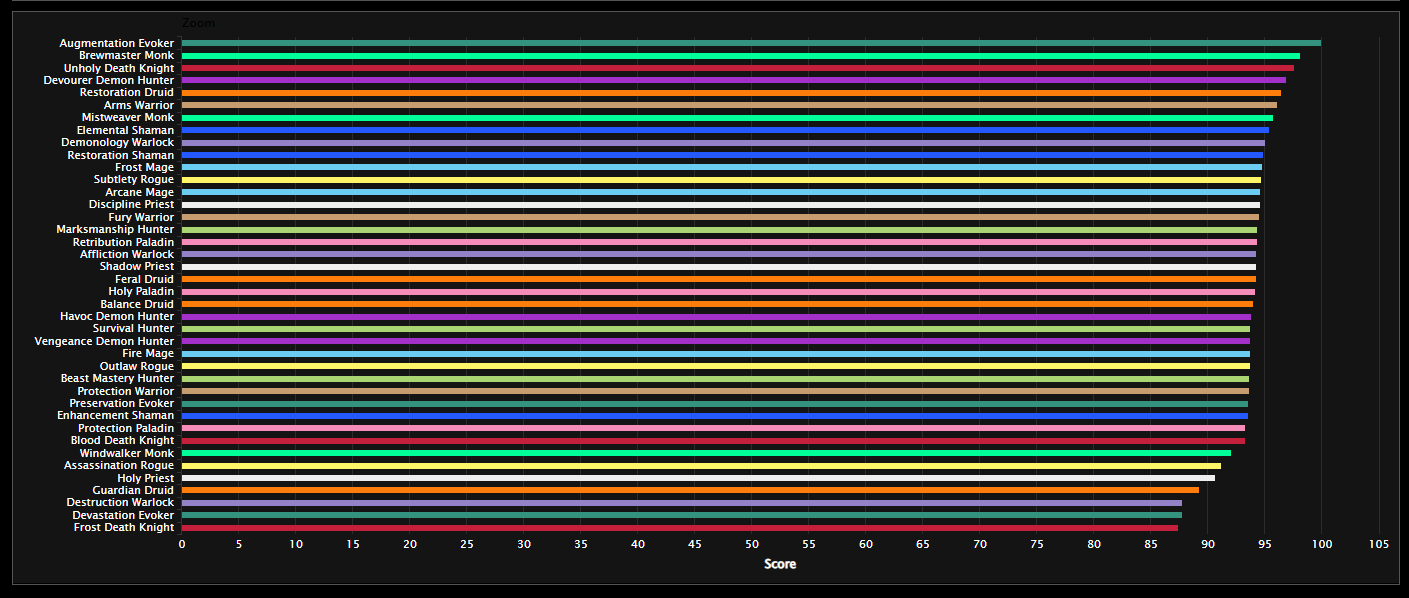Image resolution: width=1409 pixels, height=598 pixels.
Task: Click the Feral Druid label
Action: pyautogui.click(x=144, y=279)
